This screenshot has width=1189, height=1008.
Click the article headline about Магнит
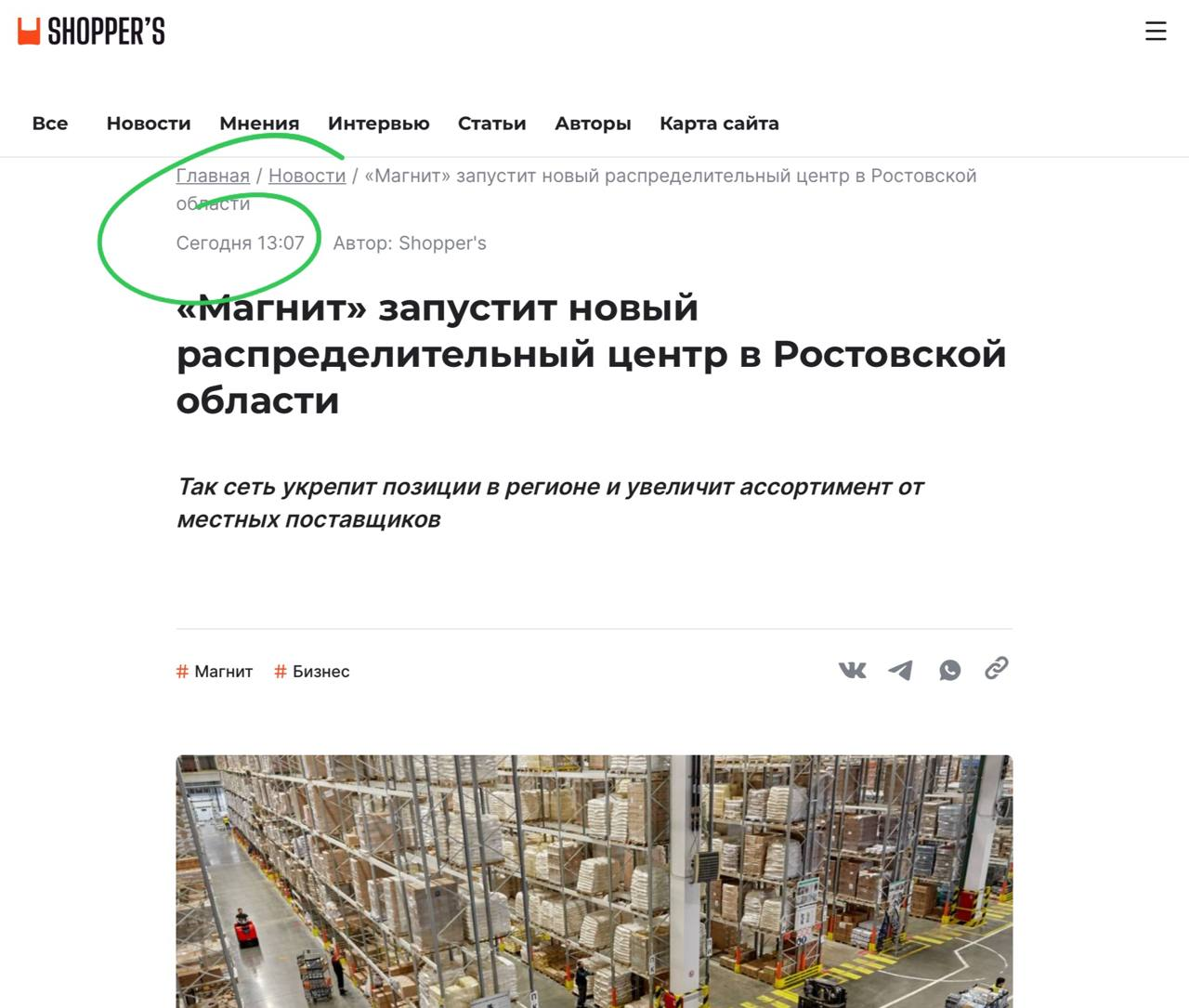pos(592,354)
